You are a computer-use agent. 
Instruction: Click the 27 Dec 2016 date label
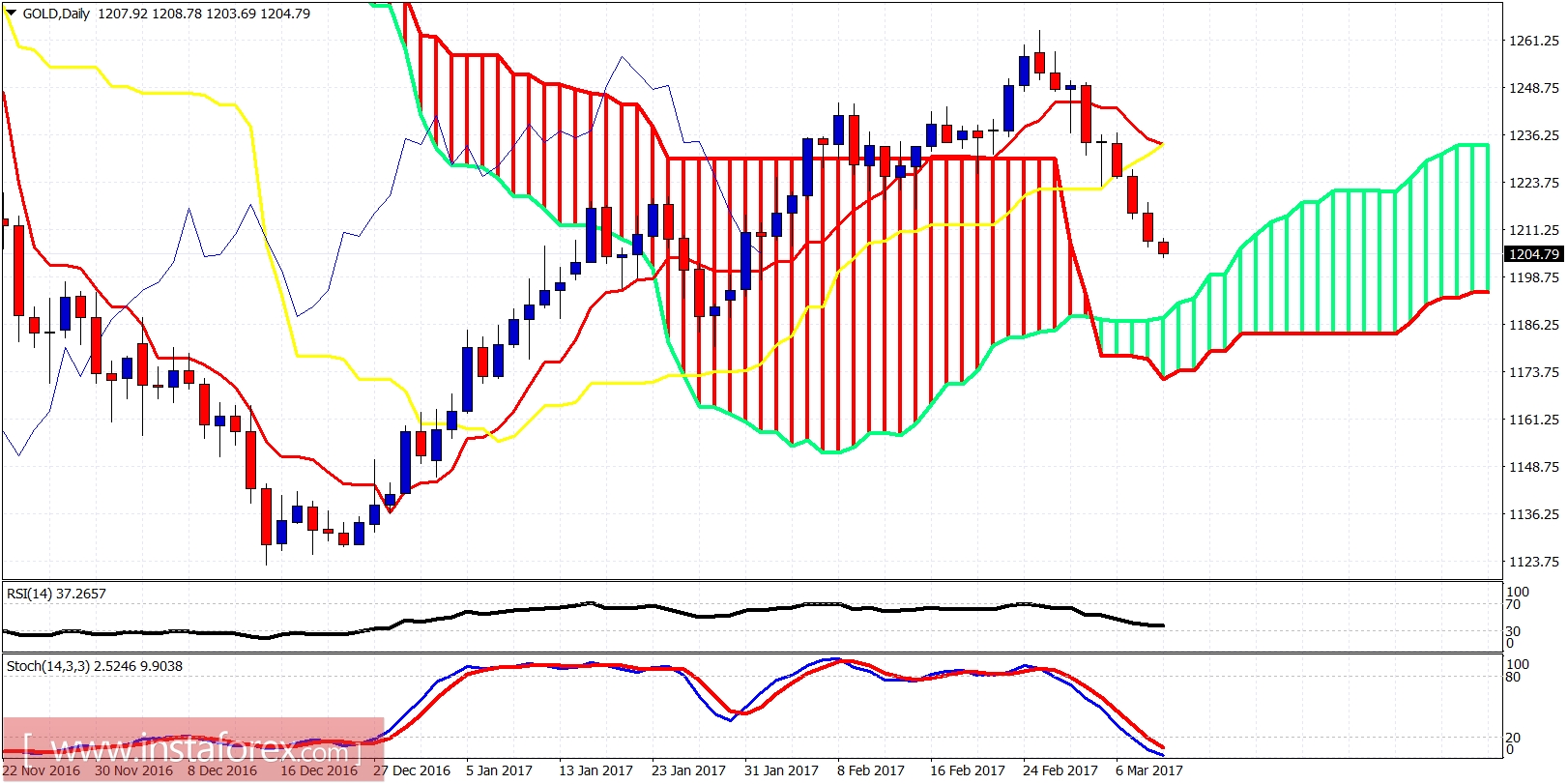coord(412,770)
